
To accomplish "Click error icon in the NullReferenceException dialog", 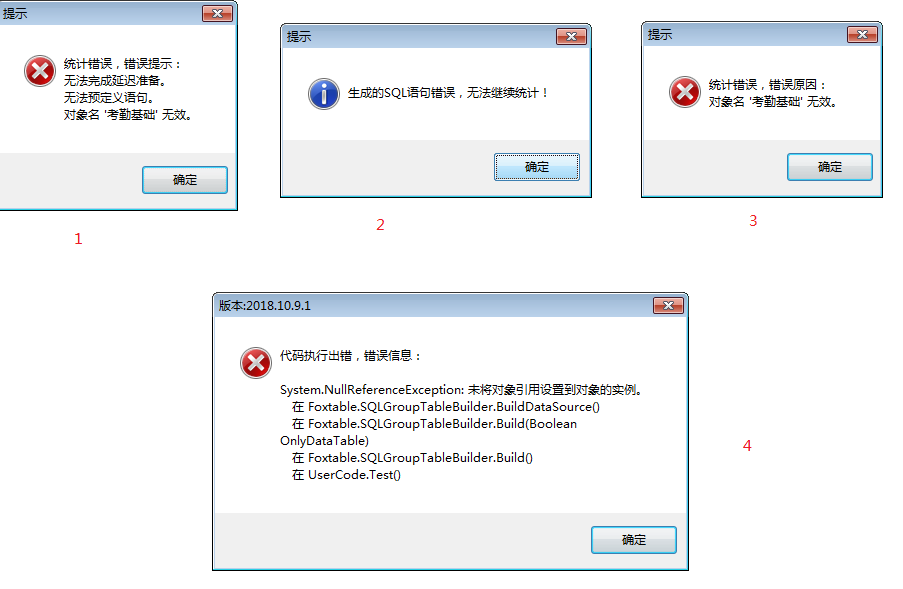I will coord(256,363).
